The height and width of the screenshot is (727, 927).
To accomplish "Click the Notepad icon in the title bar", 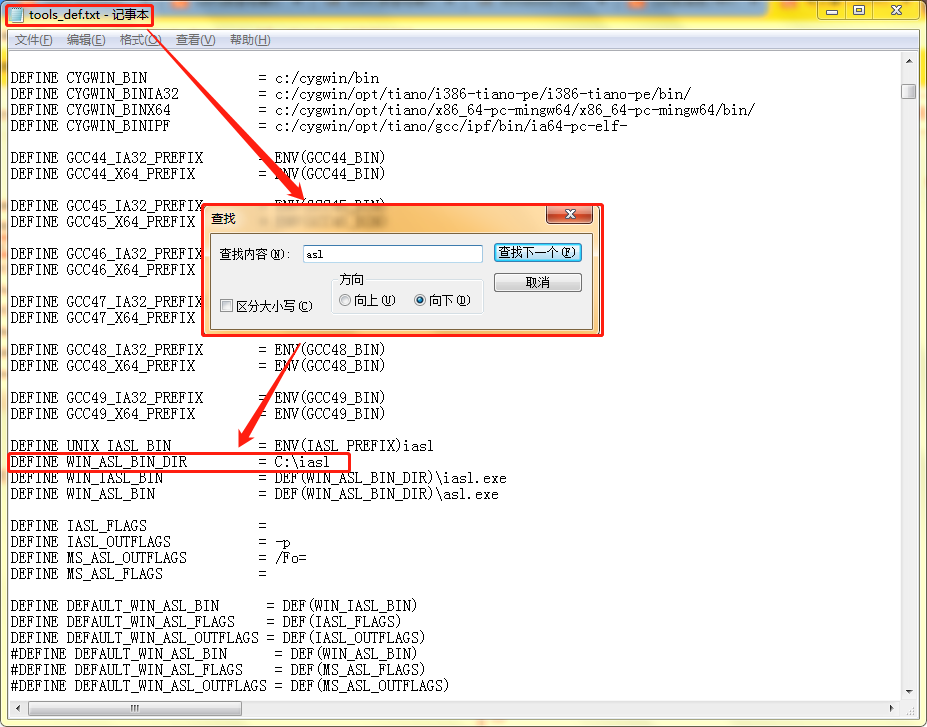I will click(x=14, y=14).
